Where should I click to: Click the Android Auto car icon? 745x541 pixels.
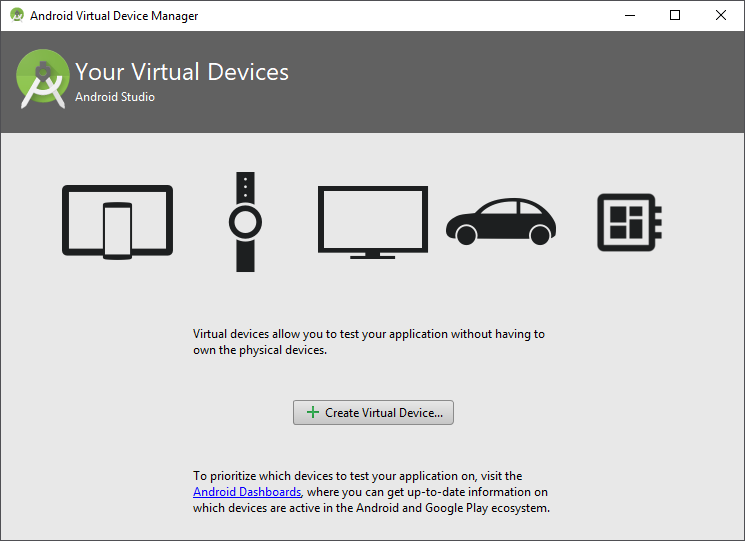501,221
